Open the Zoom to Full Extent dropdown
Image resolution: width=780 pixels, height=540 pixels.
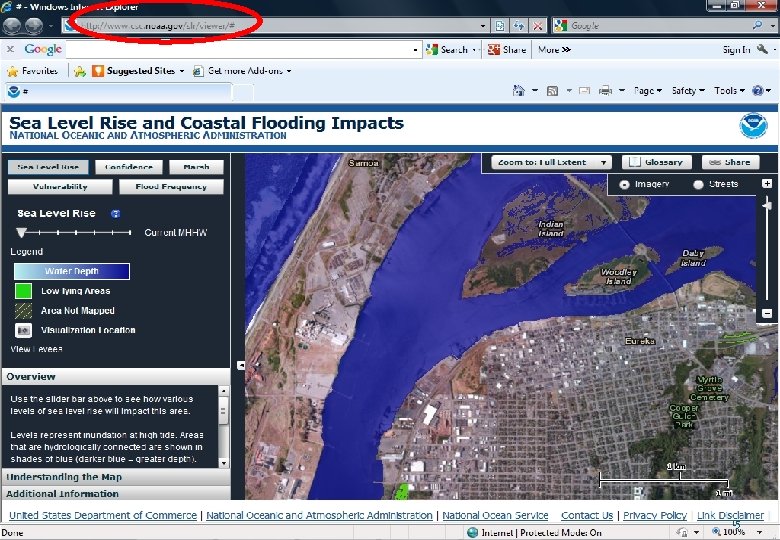552,162
